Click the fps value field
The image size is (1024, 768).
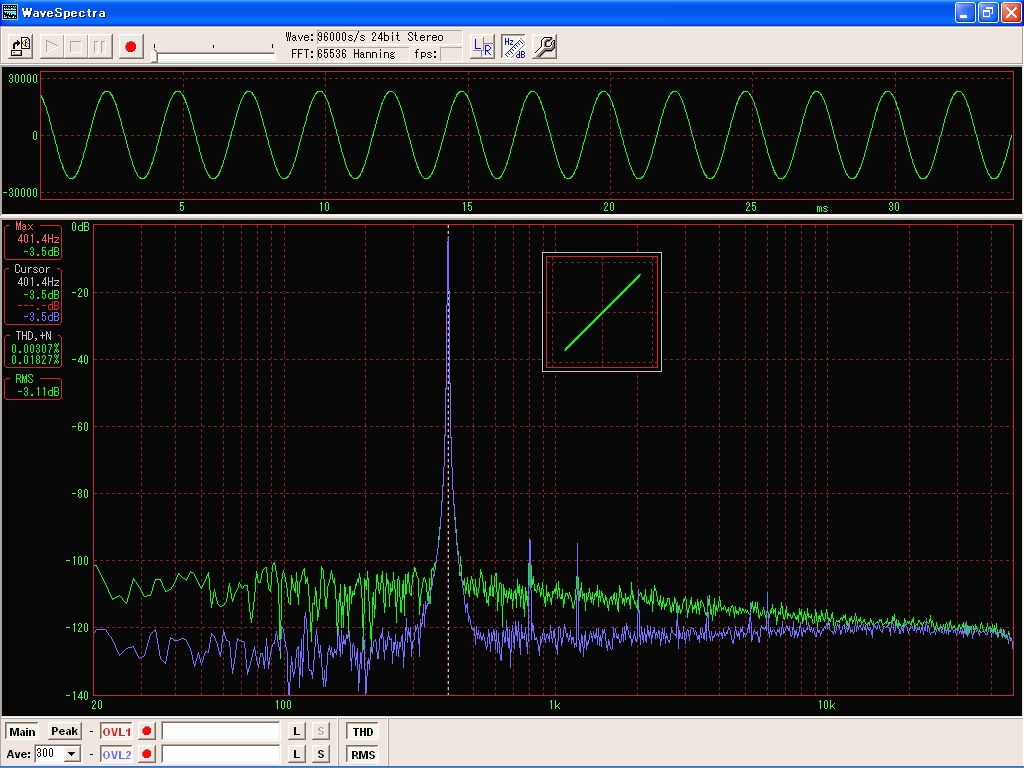[451, 54]
